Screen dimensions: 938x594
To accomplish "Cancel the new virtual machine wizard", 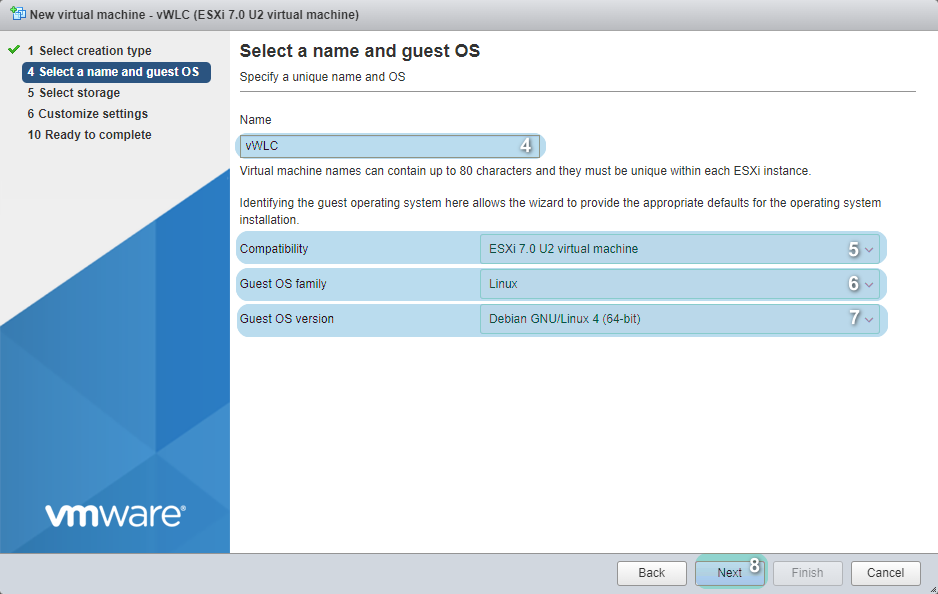I will click(885, 573).
